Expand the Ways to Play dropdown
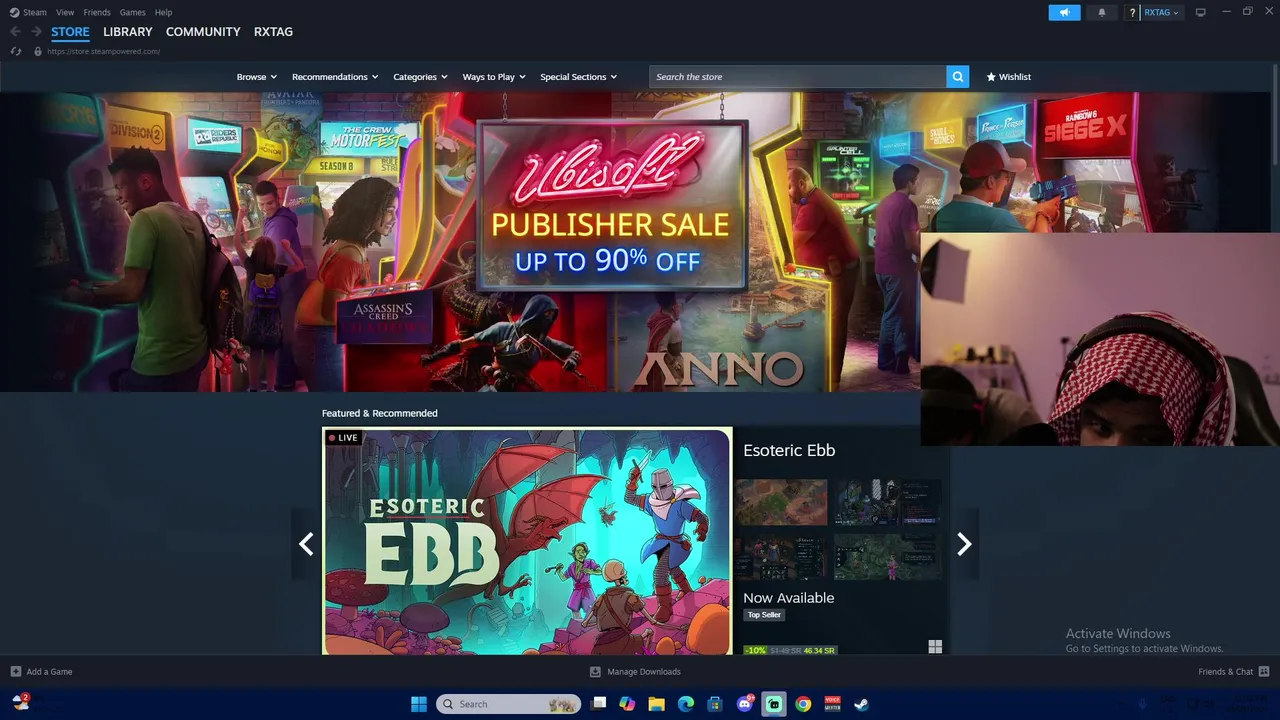This screenshot has width=1280, height=720. click(x=494, y=77)
